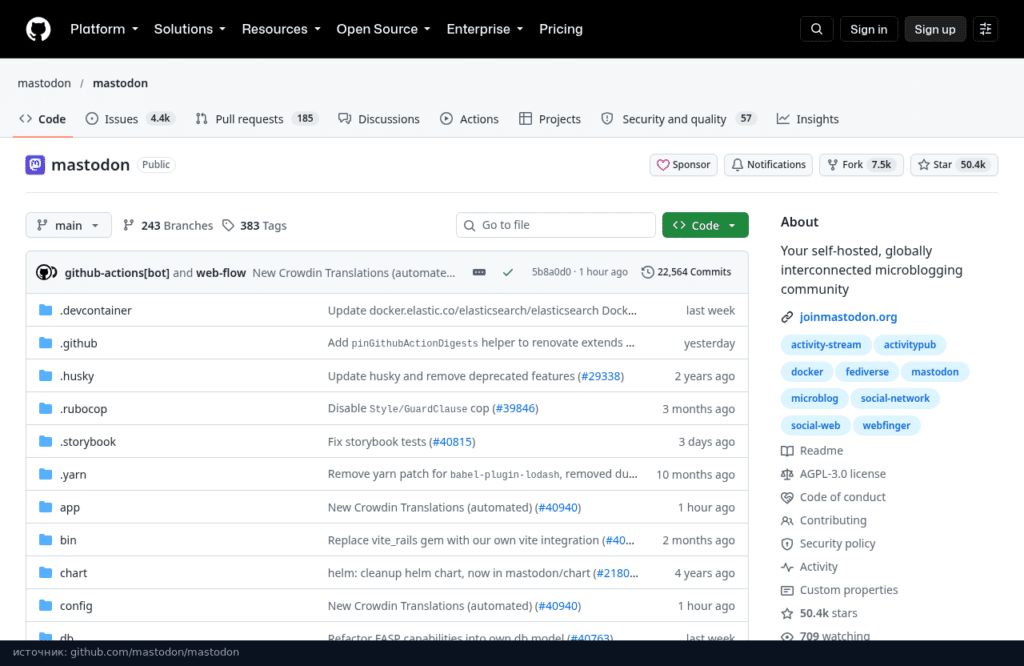The width and height of the screenshot is (1024, 666).
Task: Click the Sign up button
Action: click(935, 29)
